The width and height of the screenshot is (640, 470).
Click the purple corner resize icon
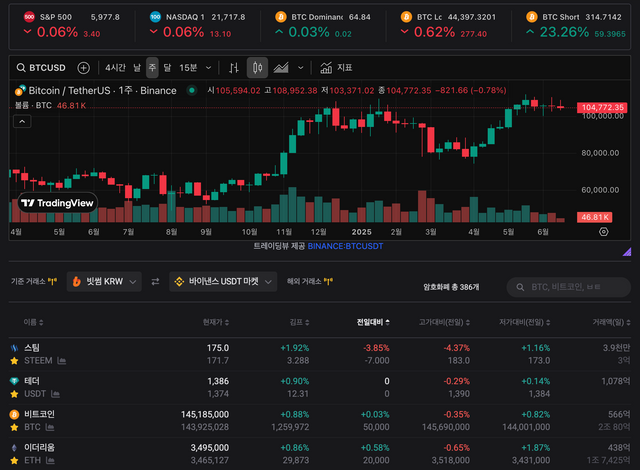pyautogui.click(x=627, y=252)
